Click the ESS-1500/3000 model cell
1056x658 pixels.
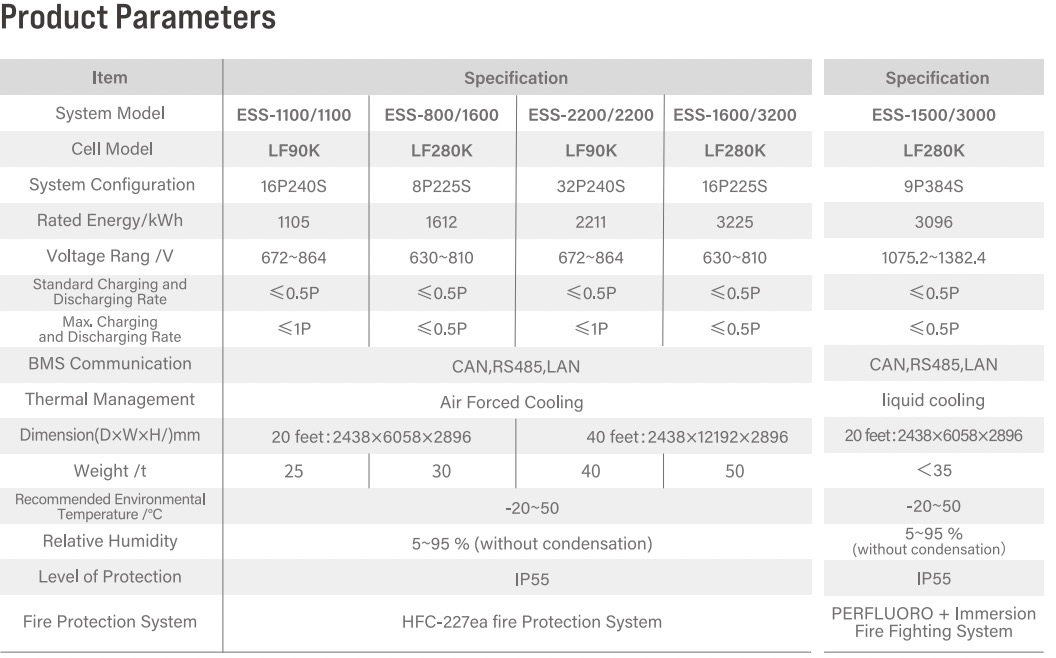pyautogui.click(x=933, y=115)
